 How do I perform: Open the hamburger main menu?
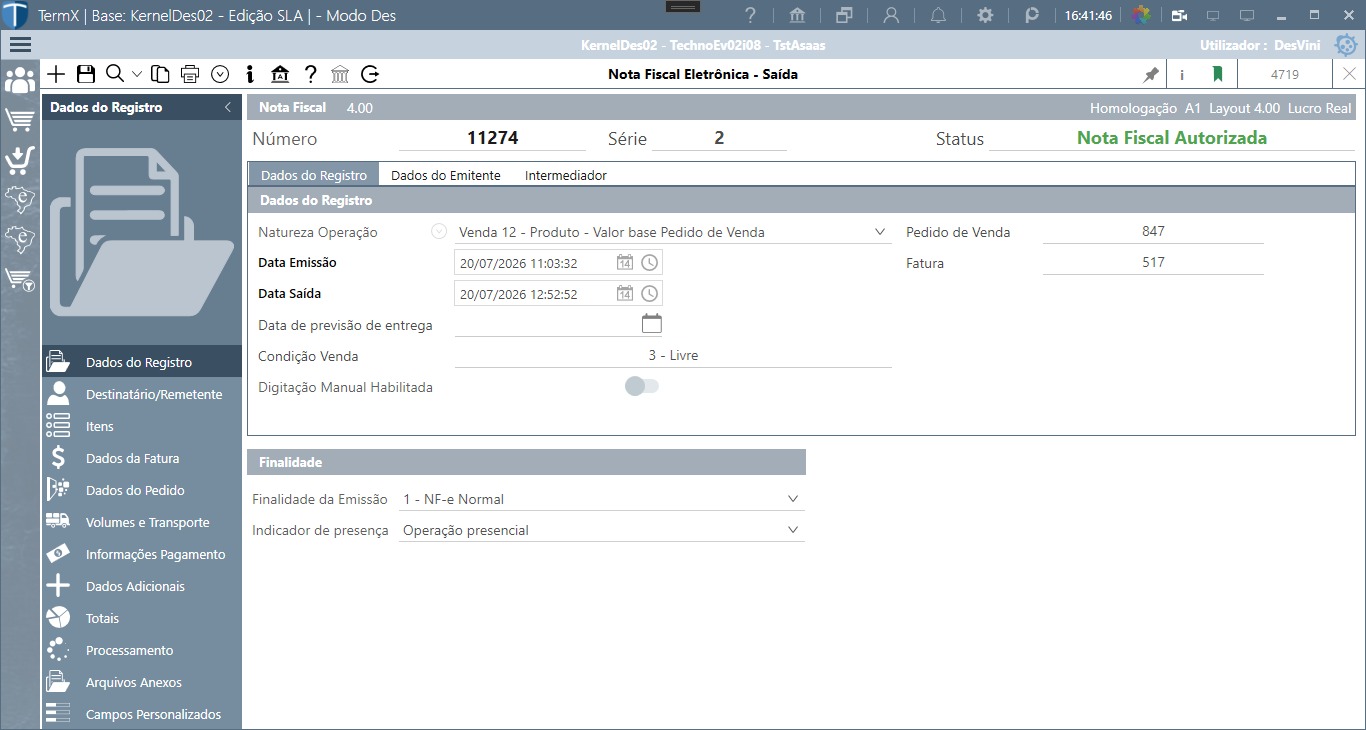tap(20, 45)
